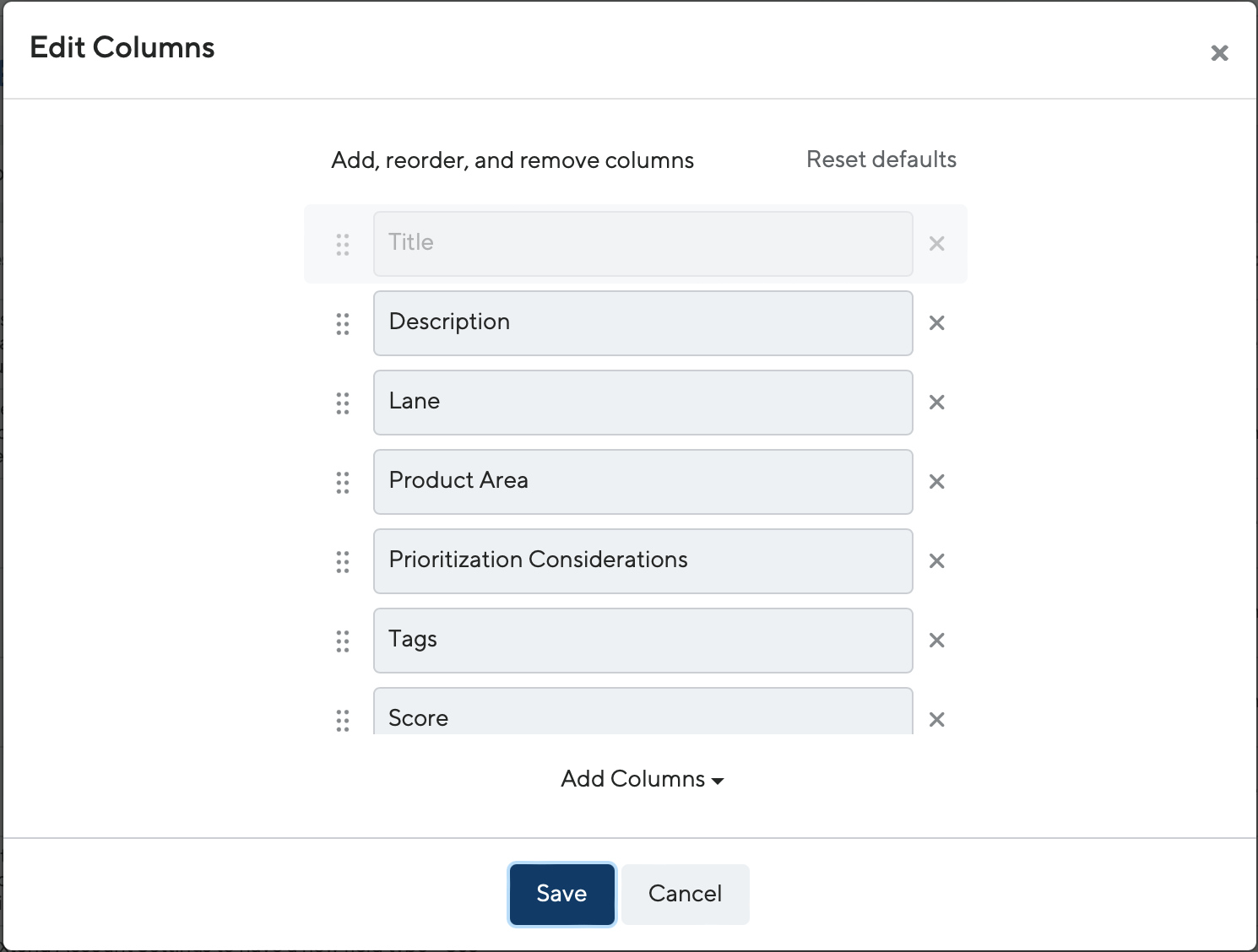Image resolution: width=1258 pixels, height=952 pixels.
Task: Select the Title row drag handle
Action: point(343,244)
